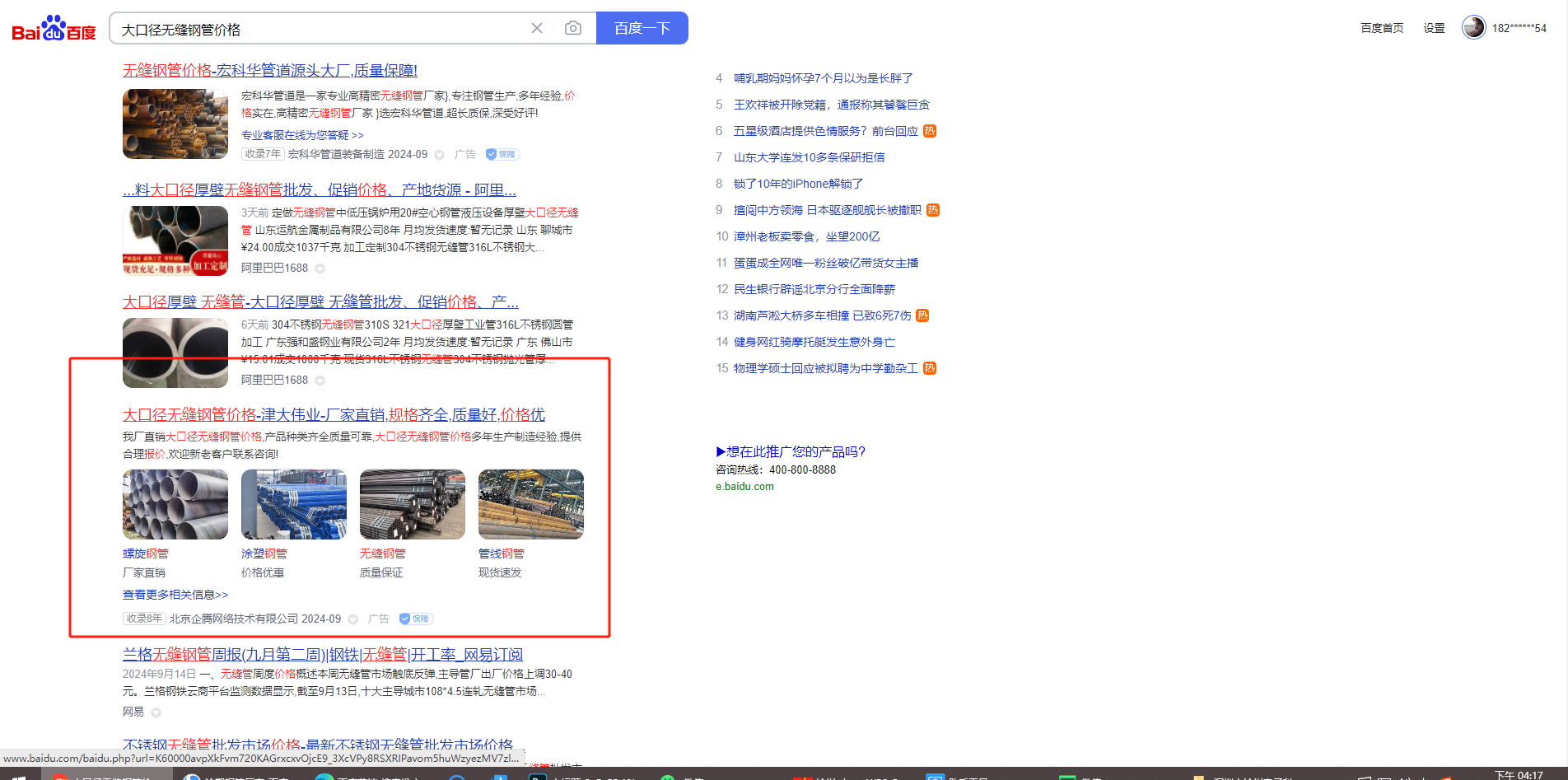Expand dropdown arrow beside 网易 source

coord(156,712)
